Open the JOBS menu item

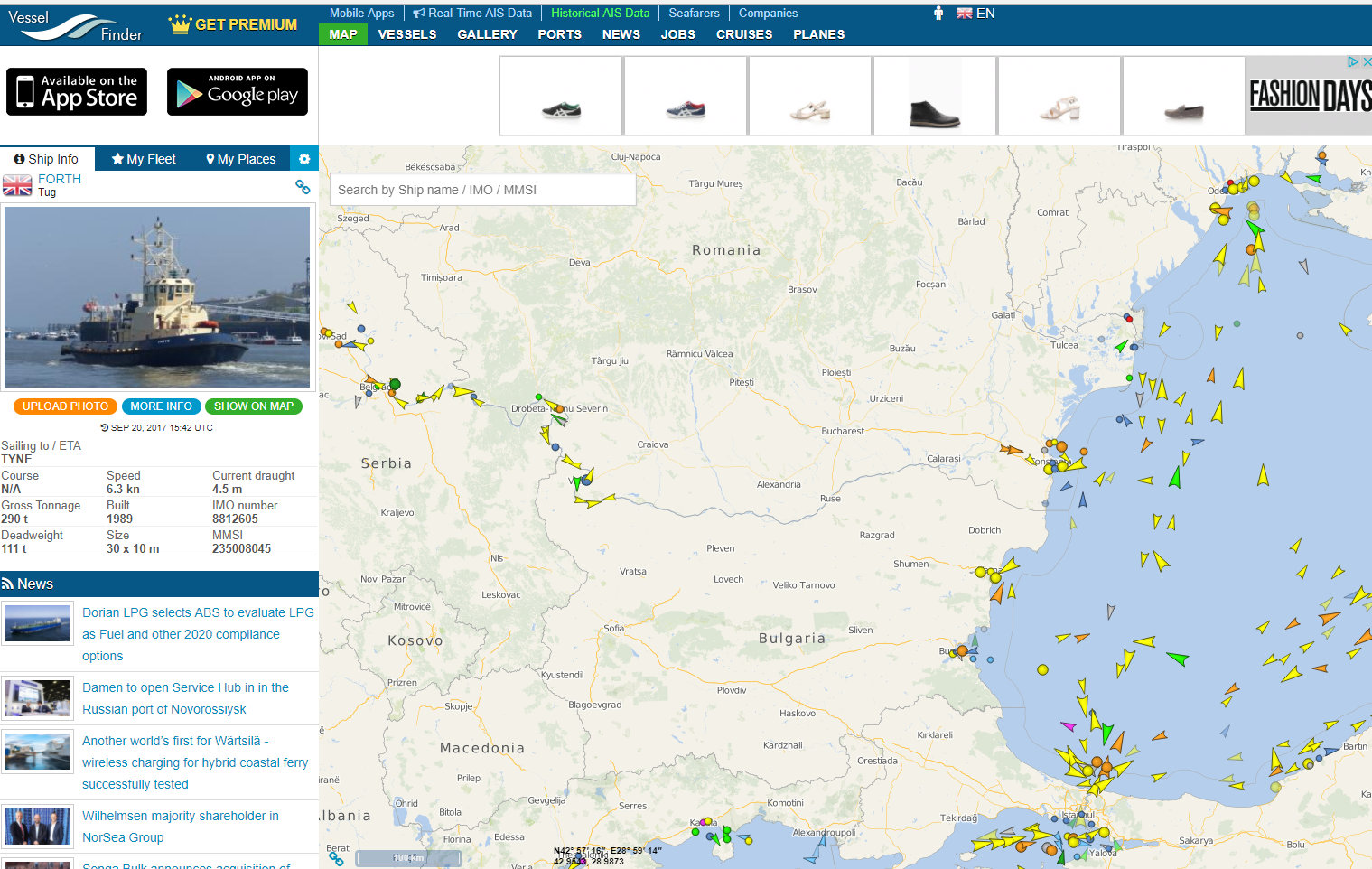tap(678, 34)
